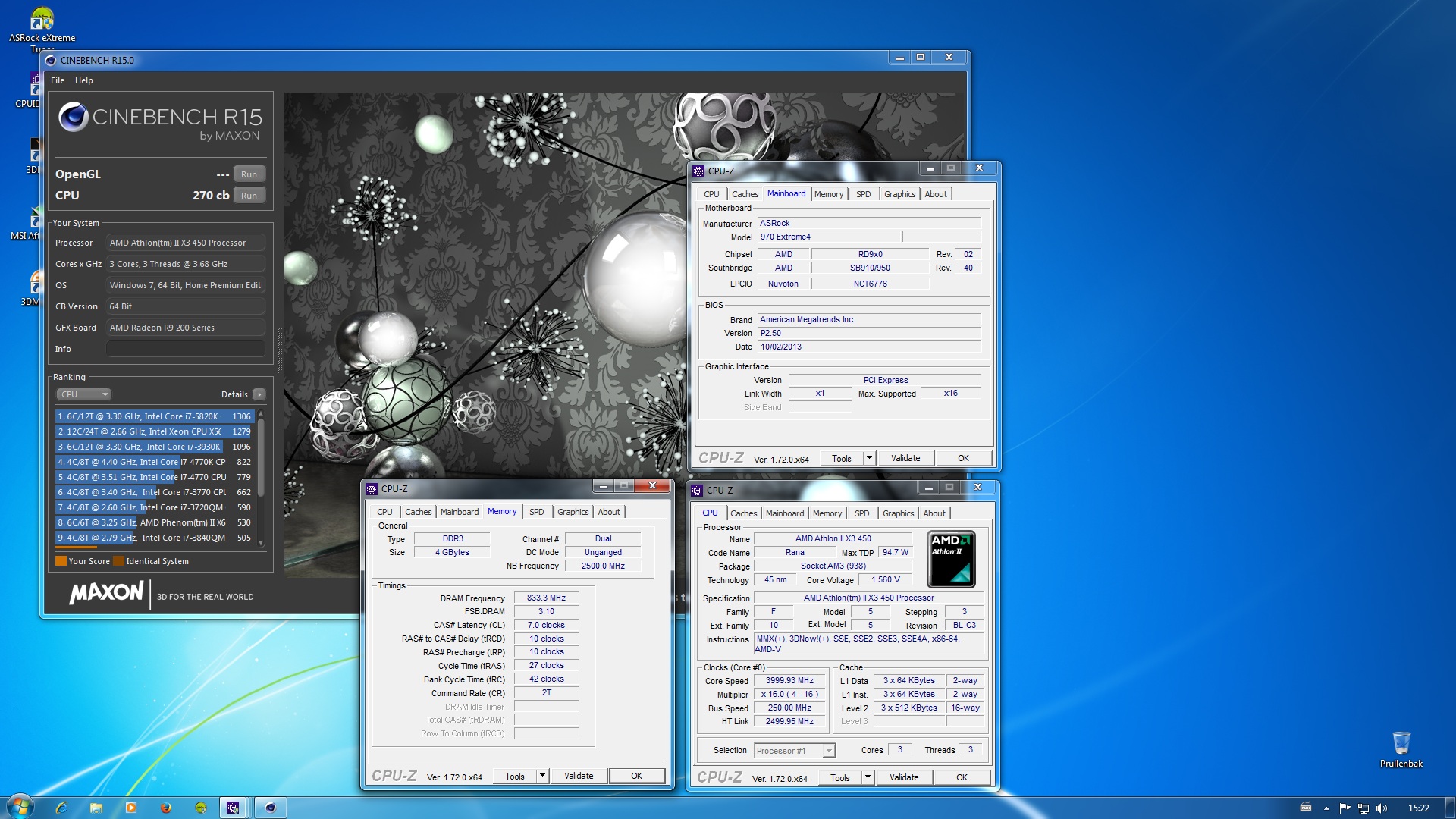
Task: Switch to Caches tab in Mainboard CPU-Z
Action: point(745,194)
